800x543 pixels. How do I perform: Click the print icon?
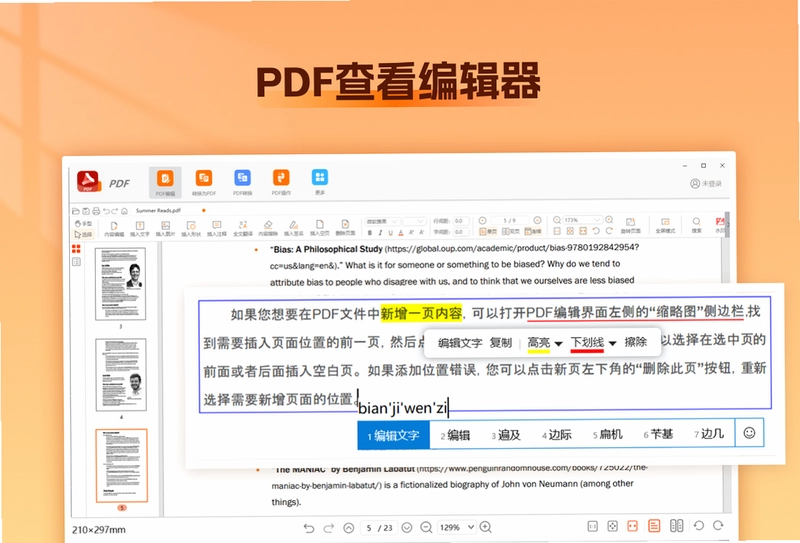pyautogui.click(x=96, y=211)
